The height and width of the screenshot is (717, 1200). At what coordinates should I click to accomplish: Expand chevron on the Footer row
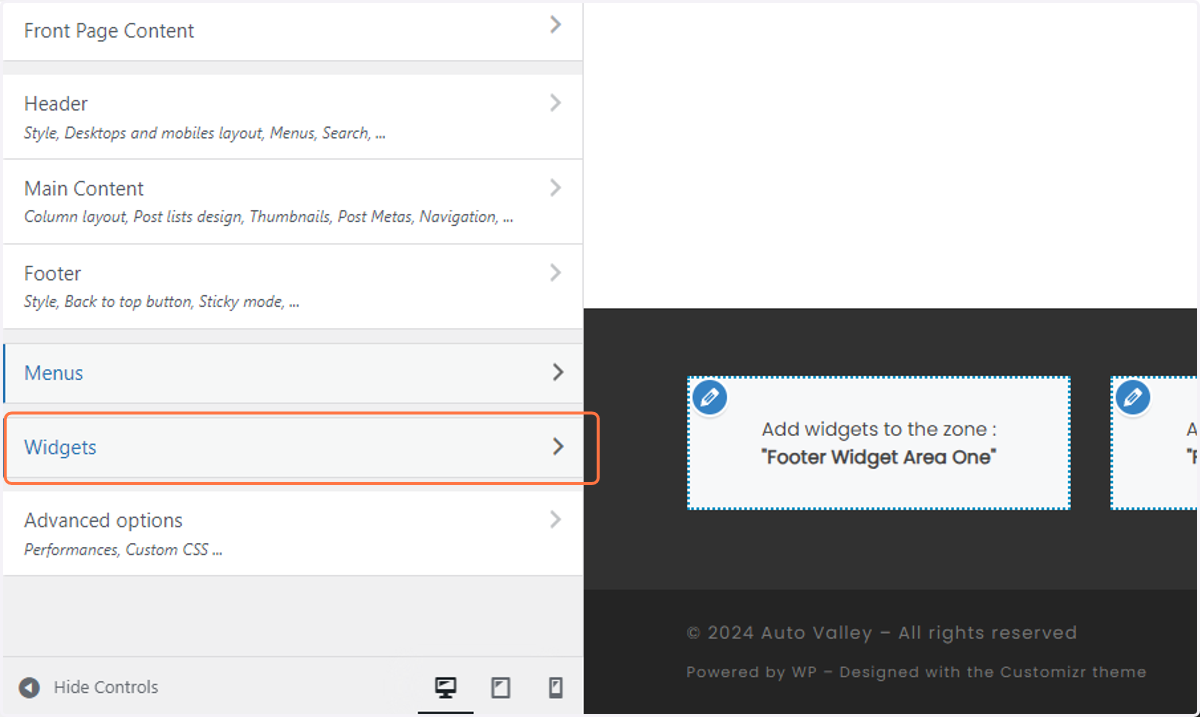coord(556,273)
